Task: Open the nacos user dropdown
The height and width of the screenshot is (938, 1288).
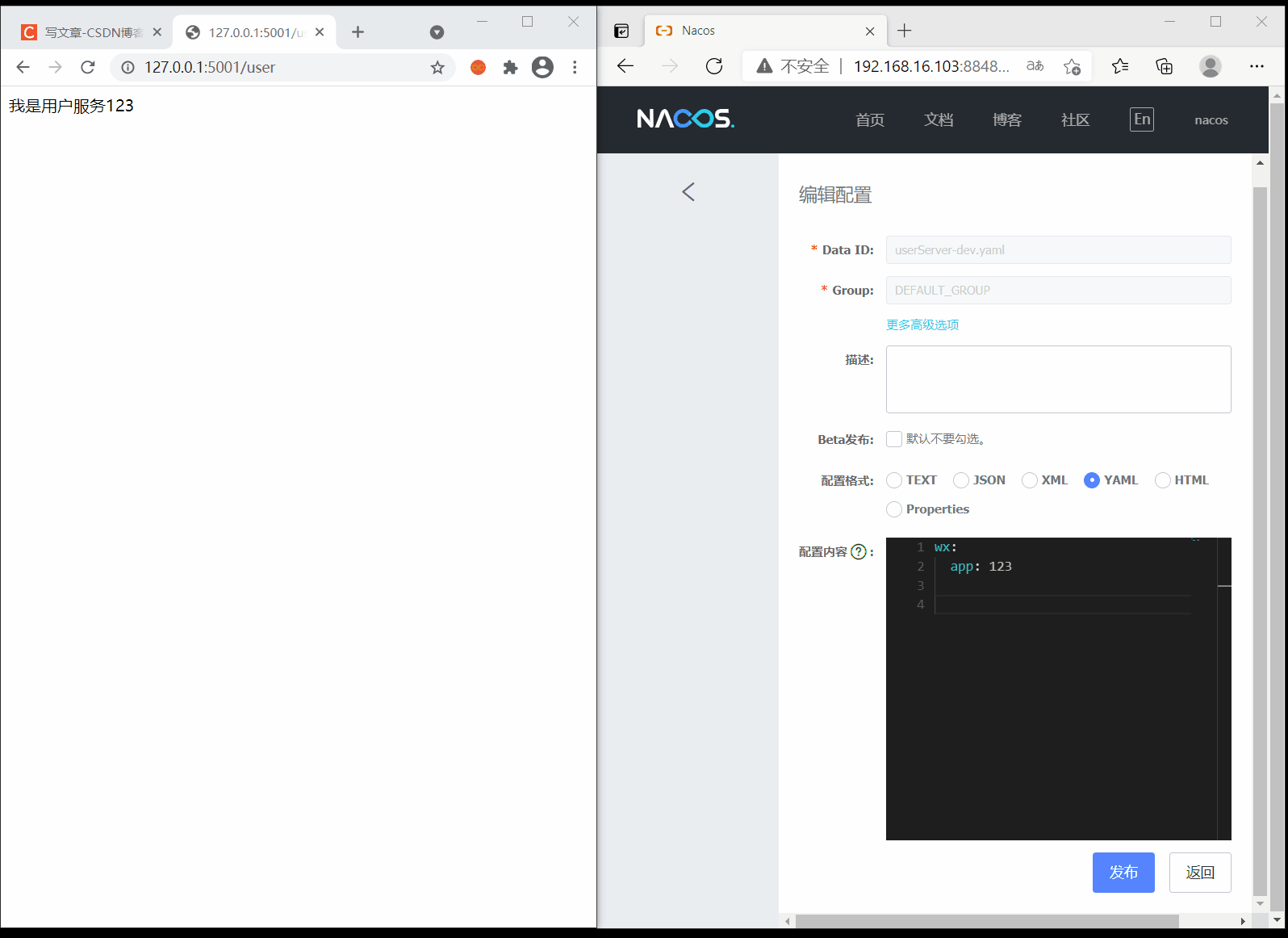Action: [1211, 119]
